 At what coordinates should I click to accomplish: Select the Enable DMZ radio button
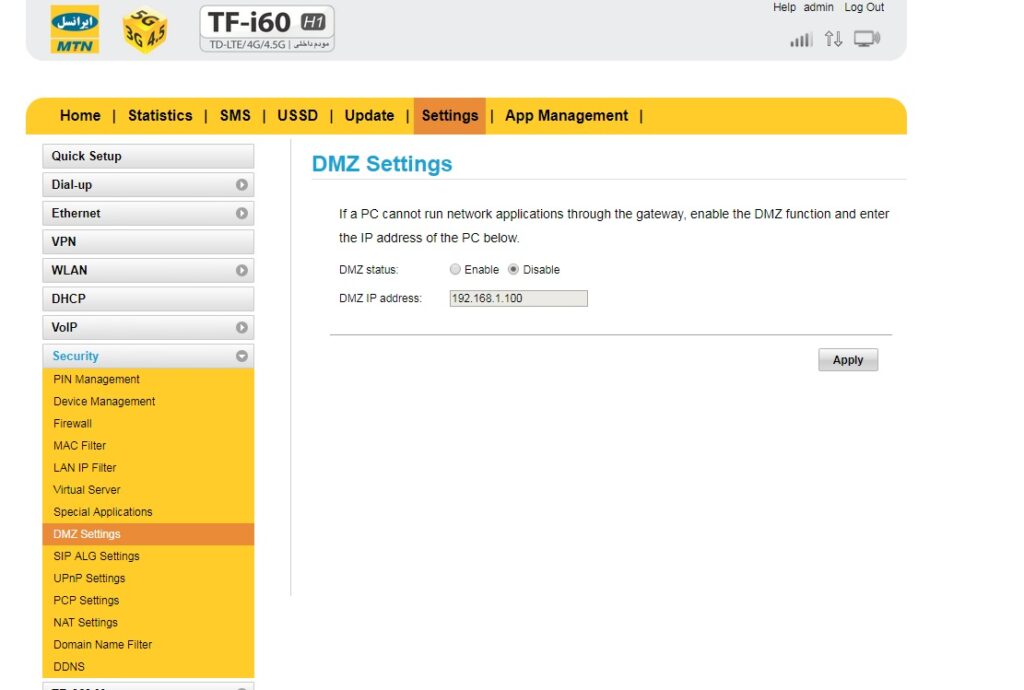pyautogui.click(x=455, y=270)
